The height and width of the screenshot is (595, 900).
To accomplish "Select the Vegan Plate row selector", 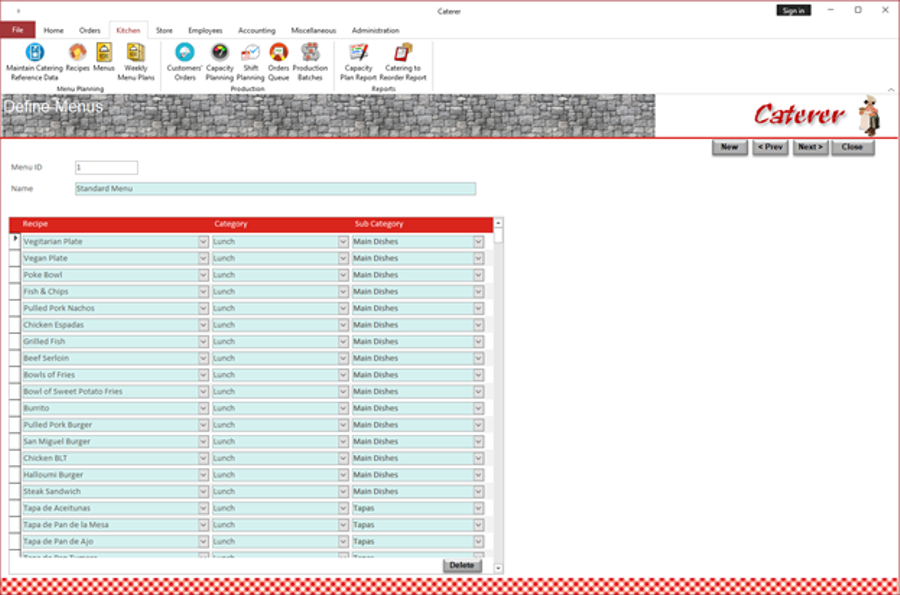I will tap(15, 258).
